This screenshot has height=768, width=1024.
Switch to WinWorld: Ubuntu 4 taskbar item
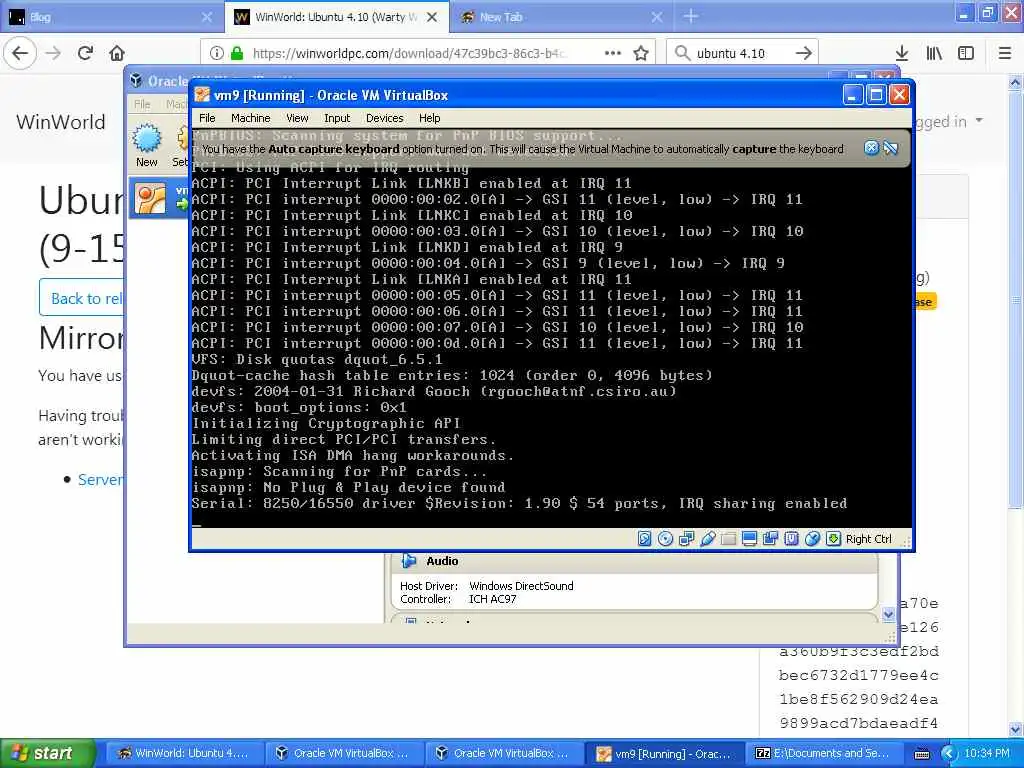click(185, 753)
